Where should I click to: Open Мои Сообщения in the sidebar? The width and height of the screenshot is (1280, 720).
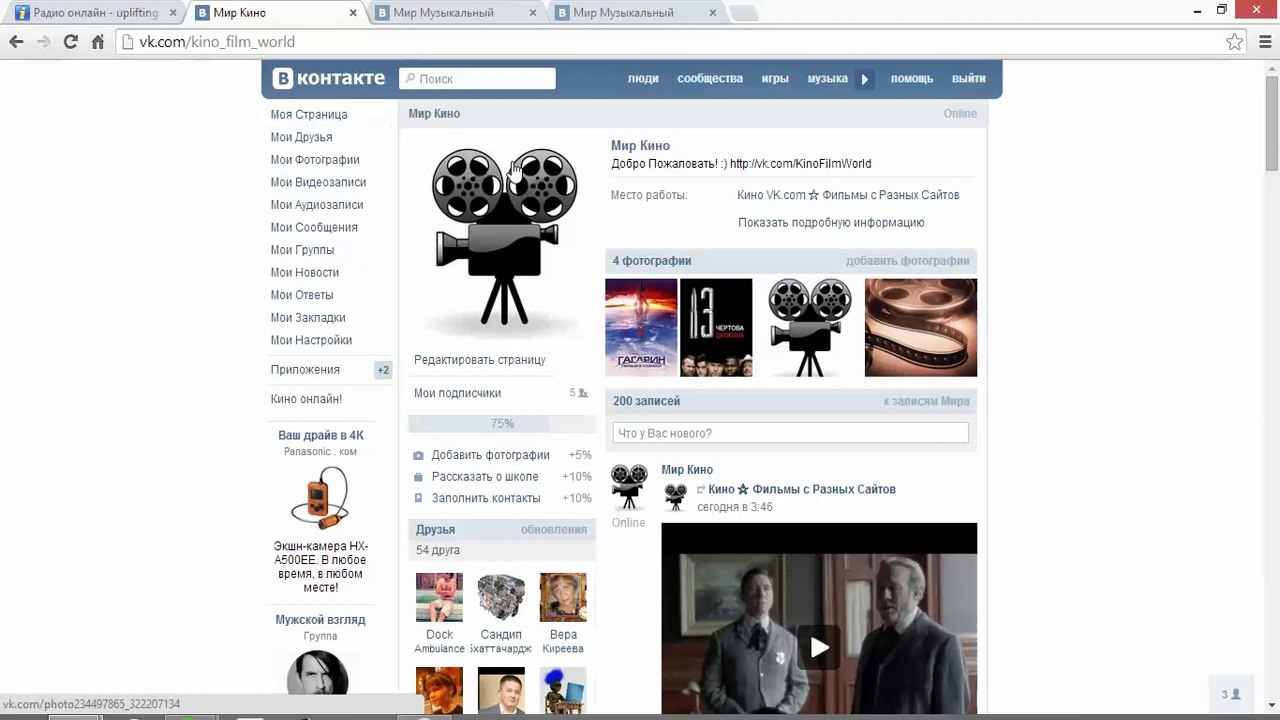tap(314, 227)
